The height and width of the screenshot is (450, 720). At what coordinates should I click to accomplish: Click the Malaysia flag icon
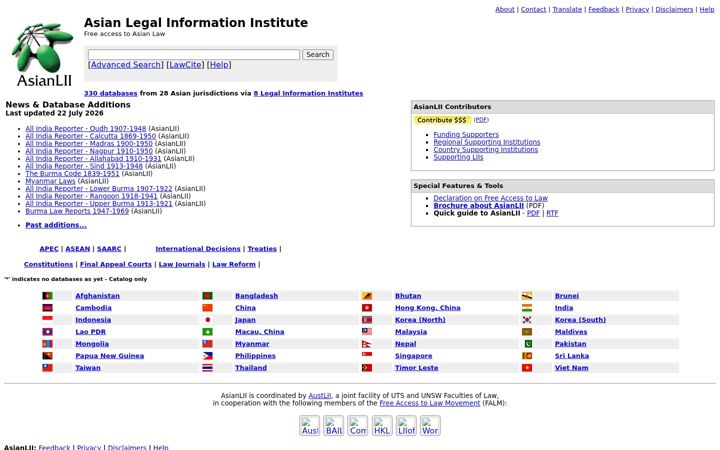(367, 332)
